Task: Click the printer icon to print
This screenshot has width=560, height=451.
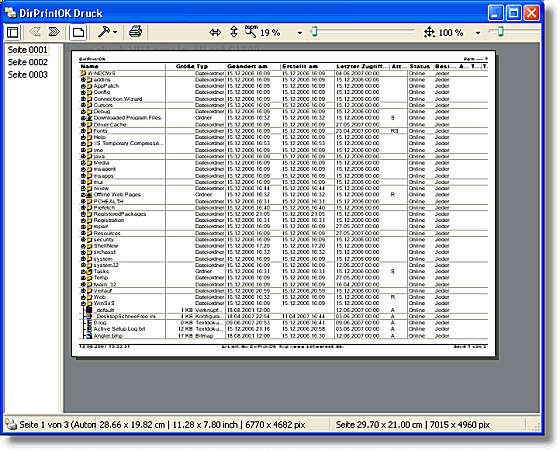Action: (x=135, y=32)
